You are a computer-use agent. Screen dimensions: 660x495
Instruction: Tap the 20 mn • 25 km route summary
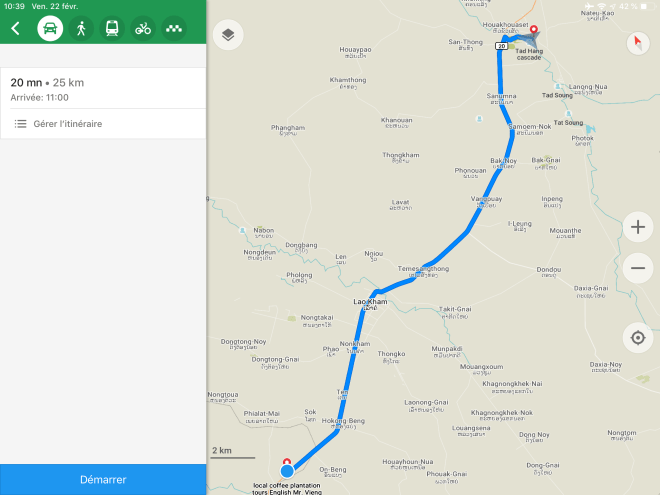pyautogui.click(x=103, y=88)
